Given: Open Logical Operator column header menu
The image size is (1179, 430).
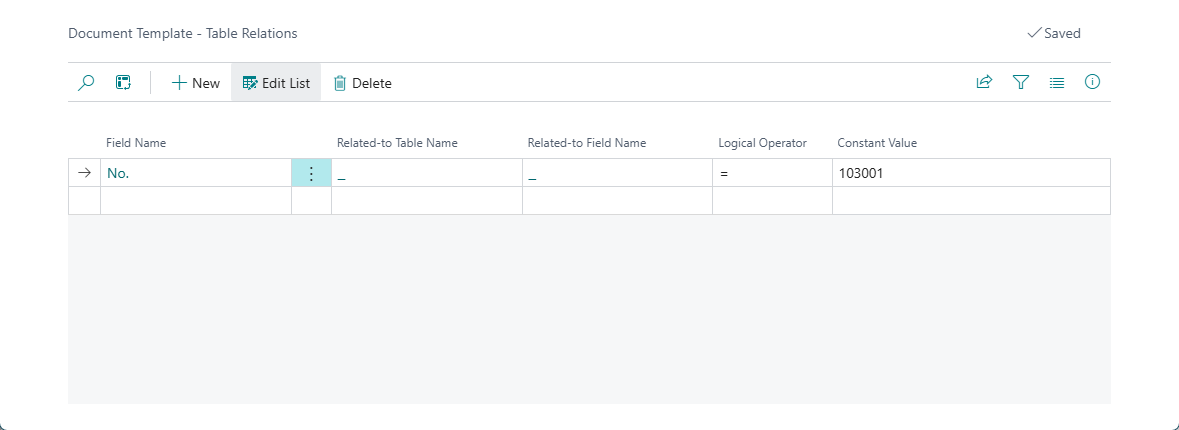Looking at the screenshot, I should [762, 143].
